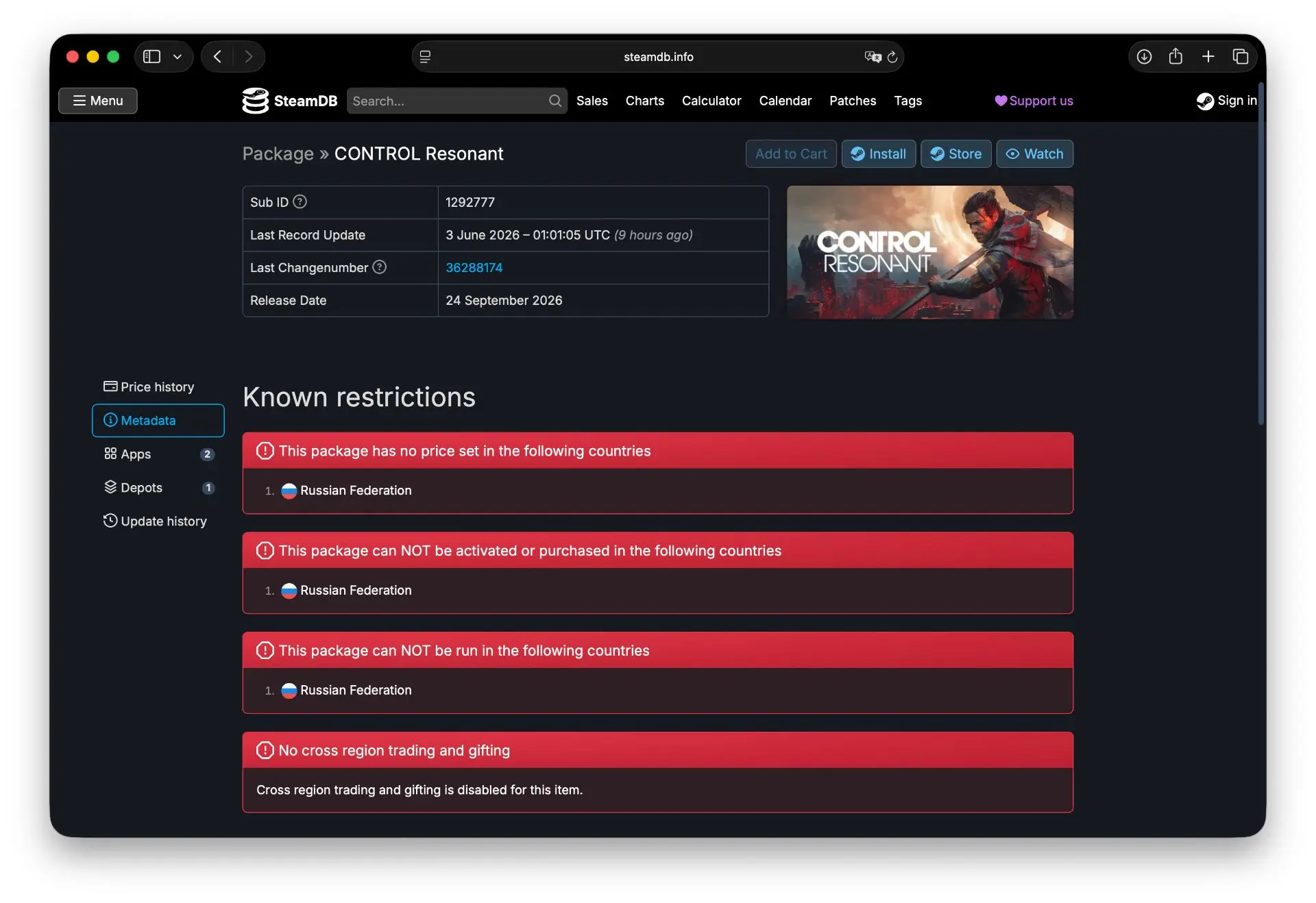Screen dimensions: 1316x903
Task: Reload the steamdb.info page
Action: 892,57
